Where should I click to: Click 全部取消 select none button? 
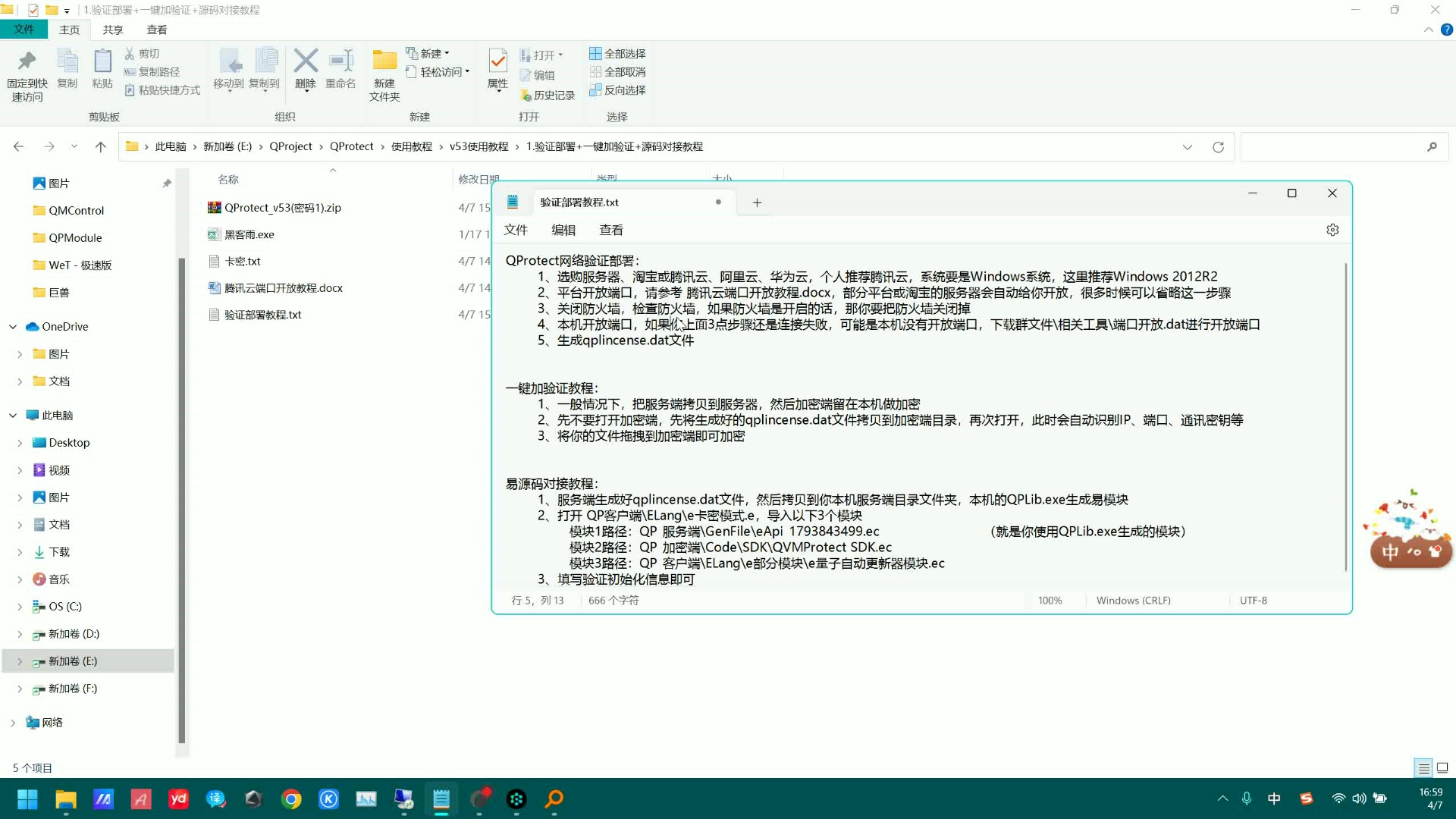pyautogui.click(x=617, y=72)
